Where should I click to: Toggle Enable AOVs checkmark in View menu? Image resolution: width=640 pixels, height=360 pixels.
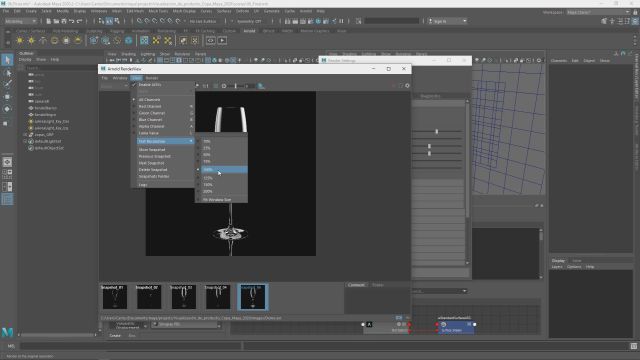click(134, 84)
